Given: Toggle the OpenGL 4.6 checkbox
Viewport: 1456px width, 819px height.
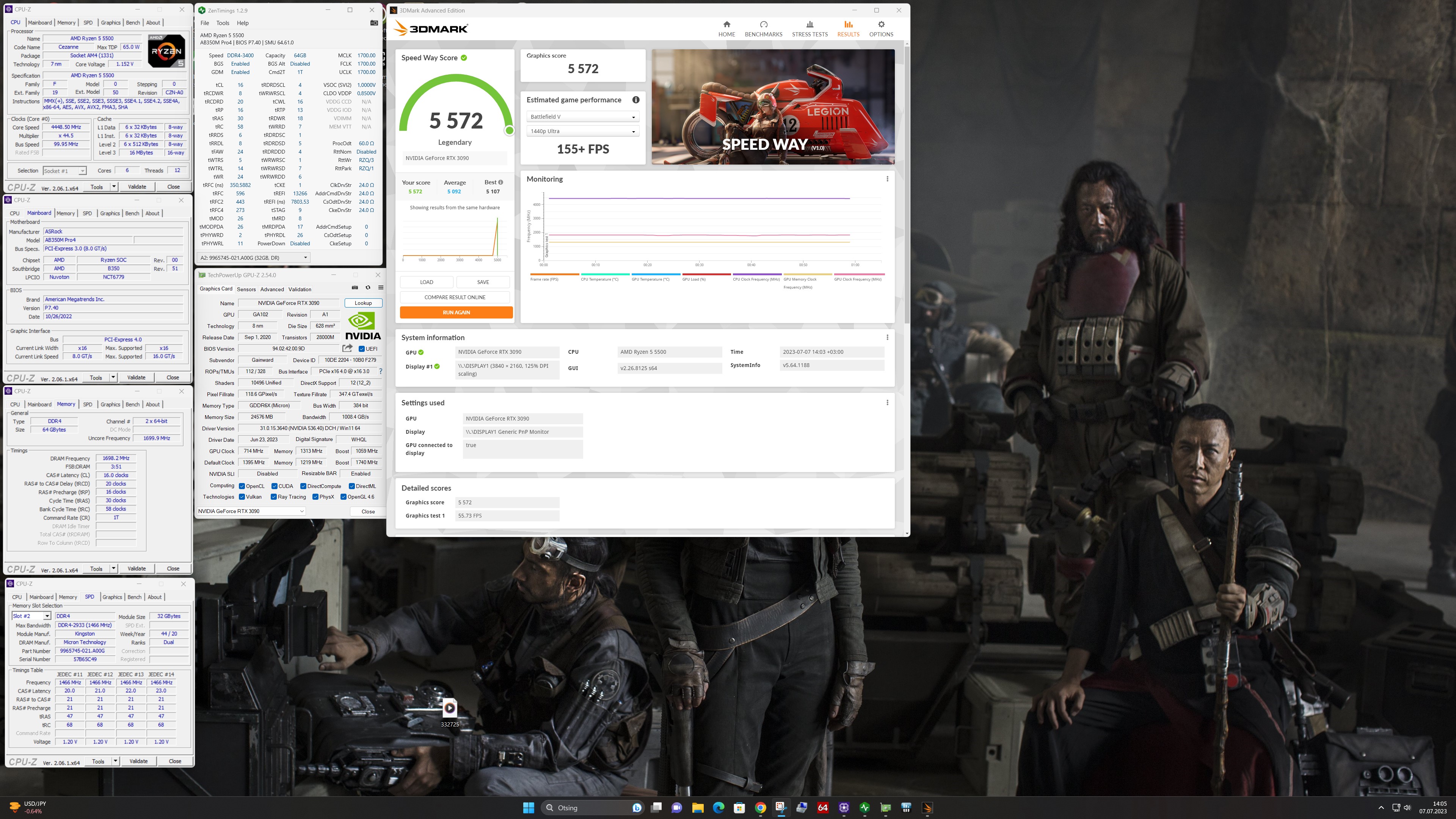Looking at the screenshot, I should pos(343,497).
